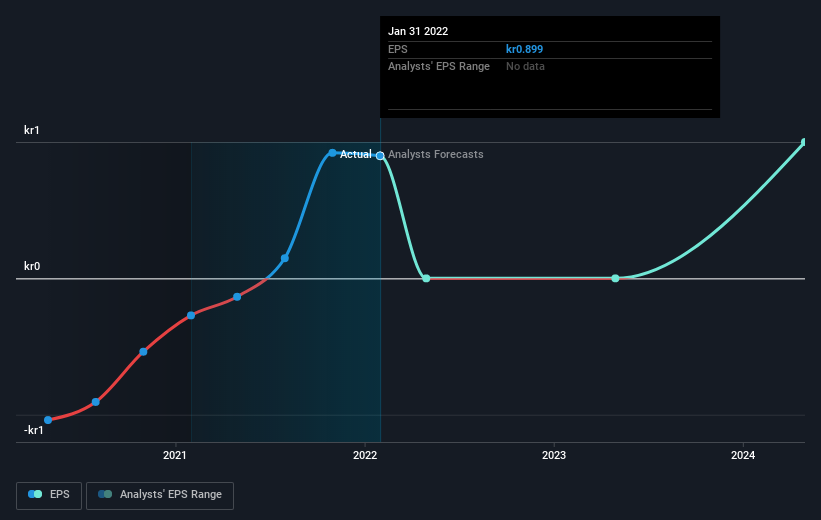This screenshot has width=821, height=520.
Task: Click the Jan 31 2022 tooltip date
Action: tap(418, 31)
